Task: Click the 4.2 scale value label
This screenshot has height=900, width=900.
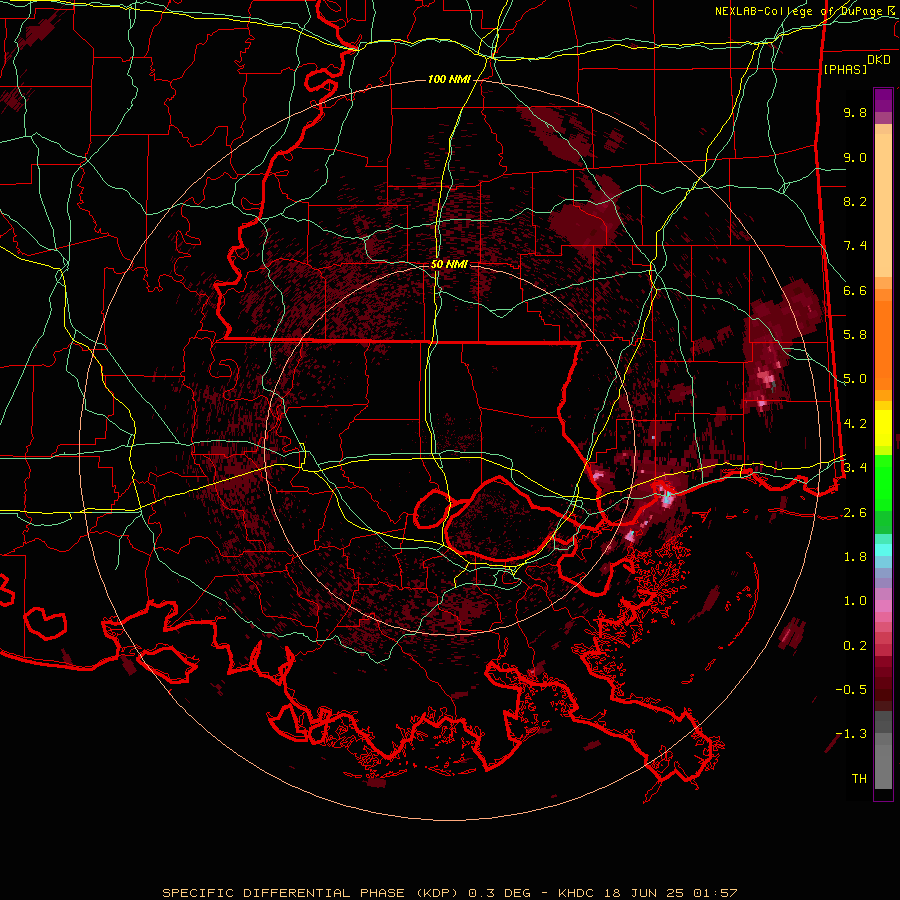Action: pos(855,424)
